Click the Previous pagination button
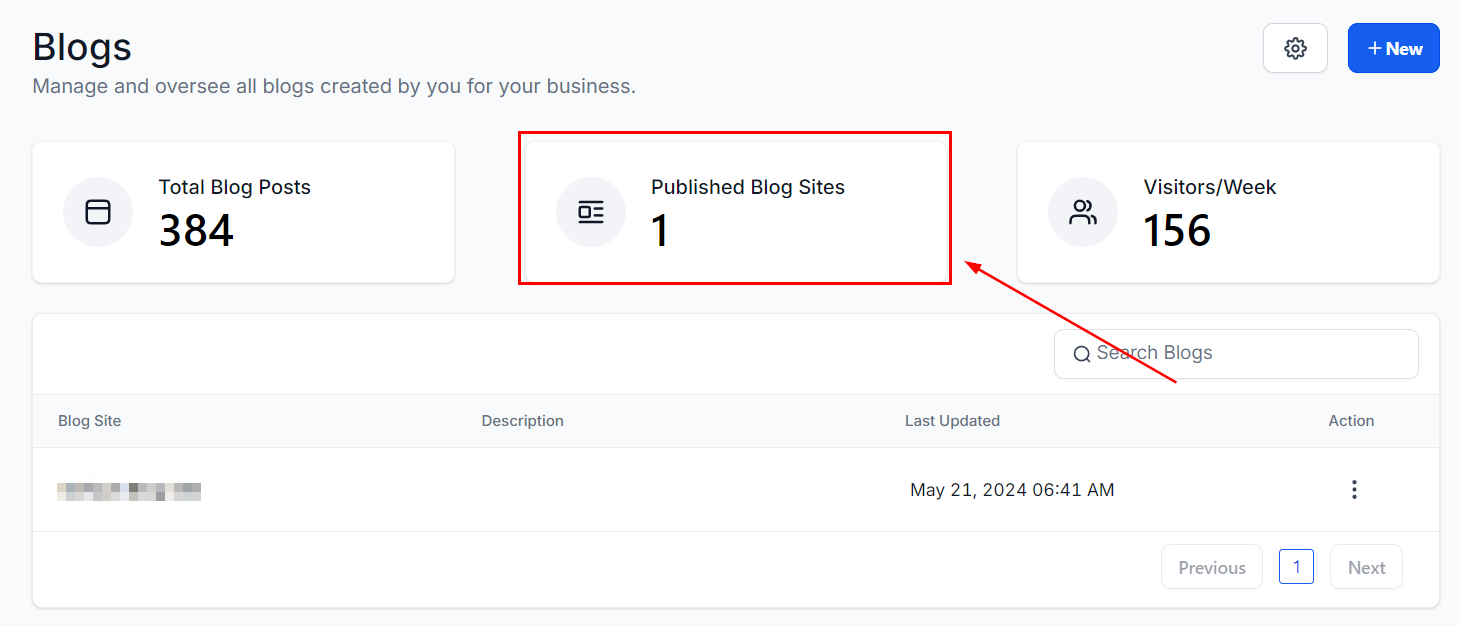This screenshot has height=626, width=1460. (1211, 567)
